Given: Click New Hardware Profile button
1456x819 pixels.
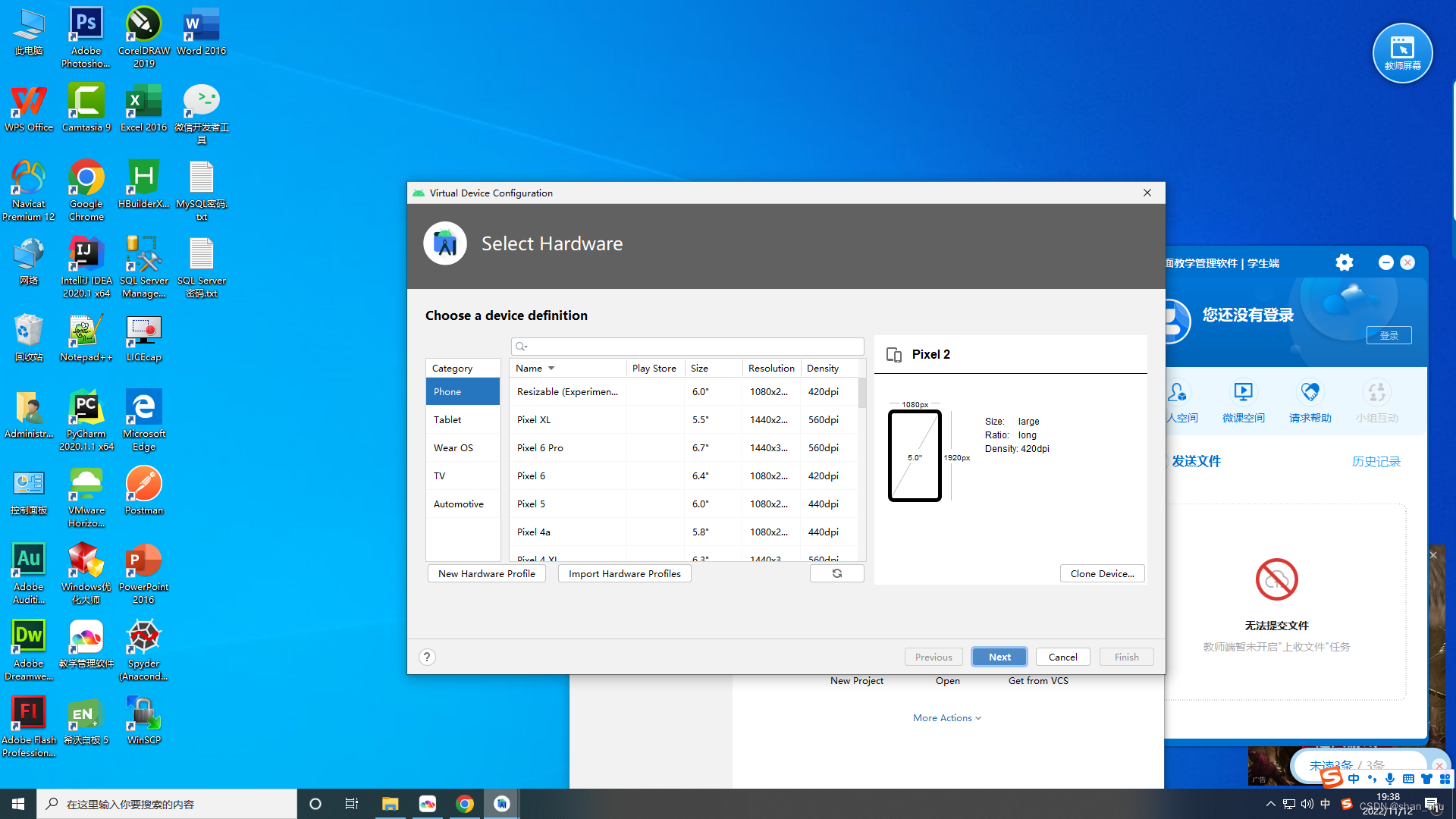Looking at the screenshot, I should 486,573.
